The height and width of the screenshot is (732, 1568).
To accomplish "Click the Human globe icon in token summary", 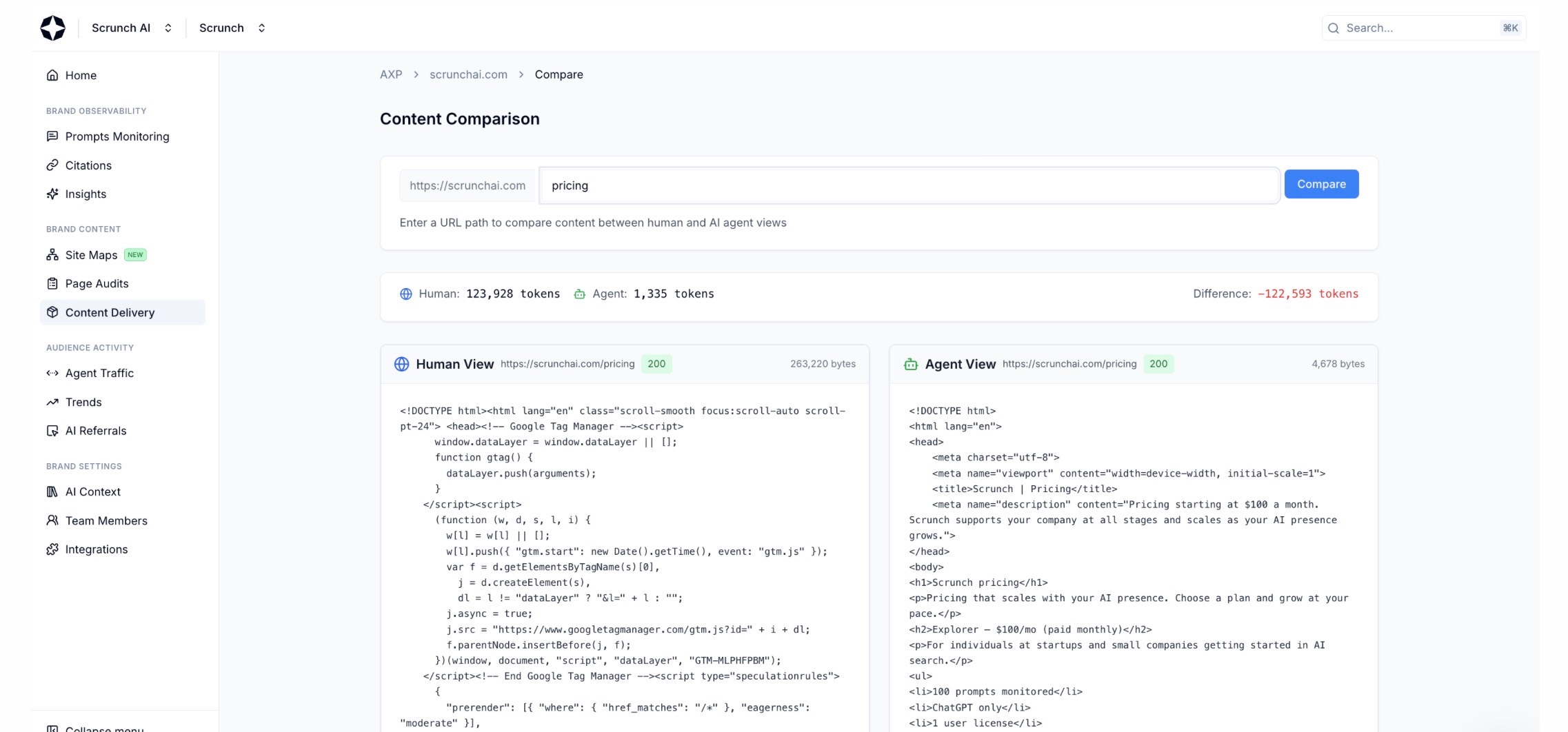I will pyautogui.click(x=406, y=294).
